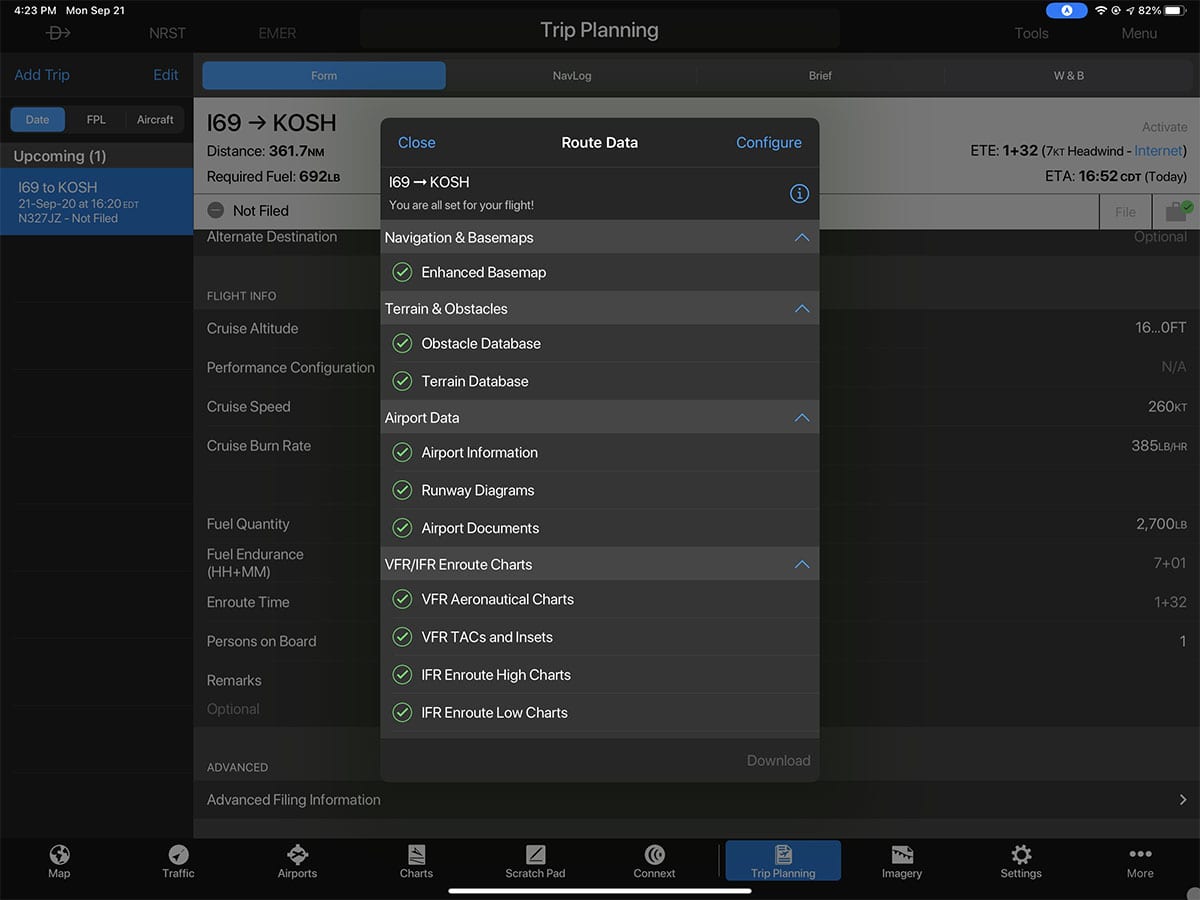Tap the Direct-To icon in top bar
The width and height of the screenshot is (1200, 900).
tap(58, 33)
